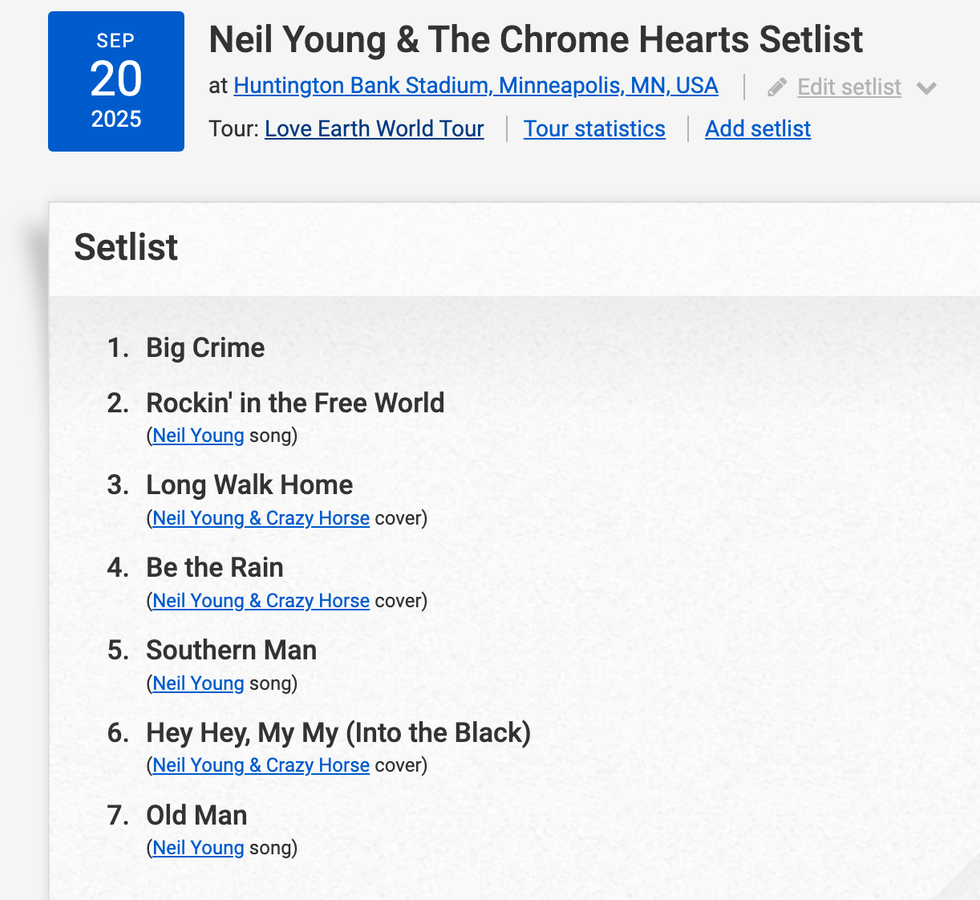
Task: Click the Sep 20 2025 date badge
Action: (116, 81)
